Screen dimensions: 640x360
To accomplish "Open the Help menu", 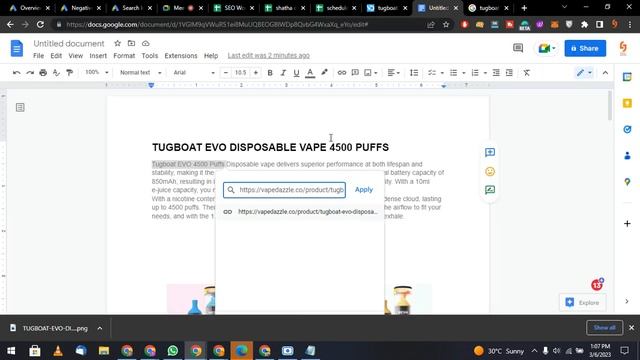I will [x=211, y=56].
